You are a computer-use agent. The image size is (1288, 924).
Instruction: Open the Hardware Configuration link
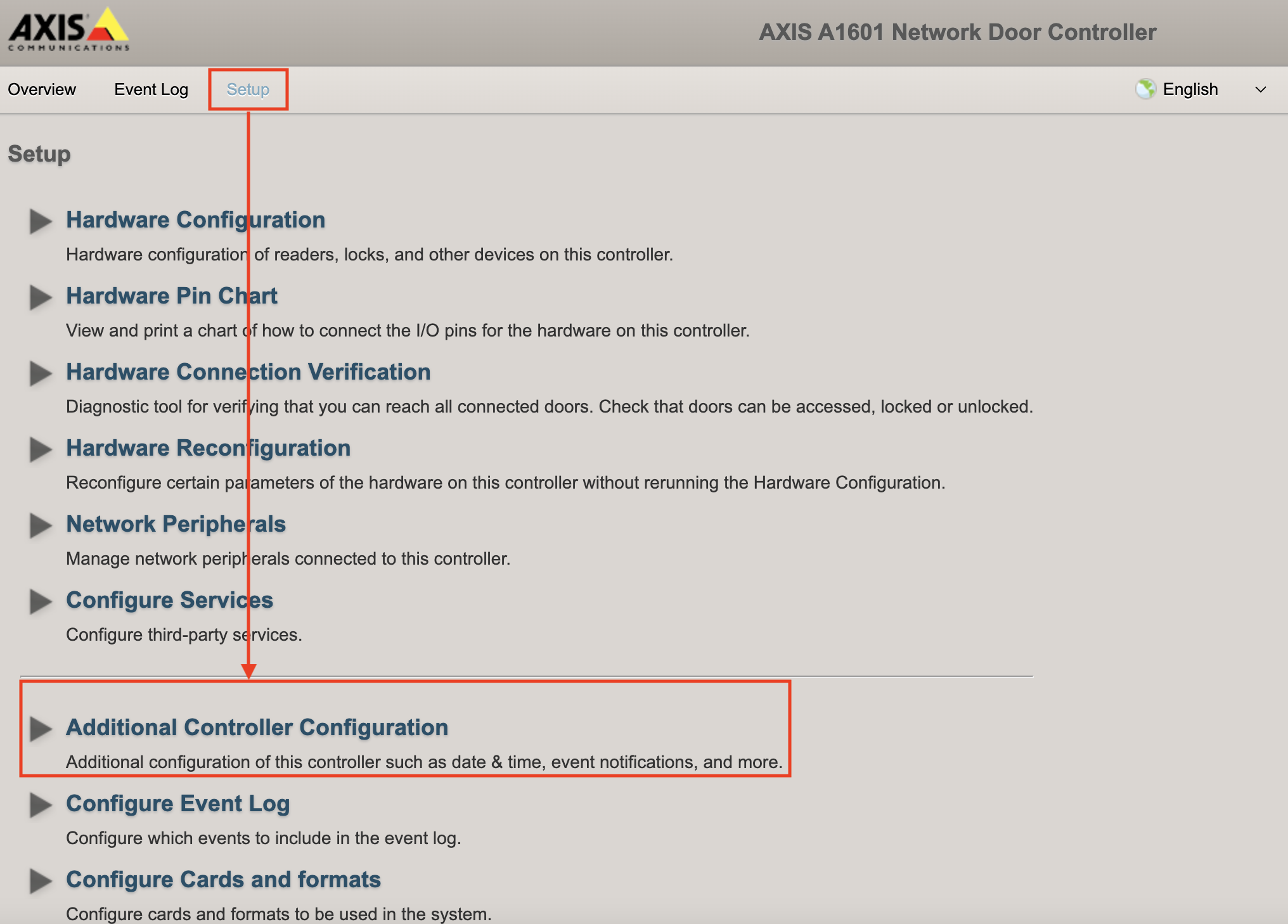[x=195, y=220]
